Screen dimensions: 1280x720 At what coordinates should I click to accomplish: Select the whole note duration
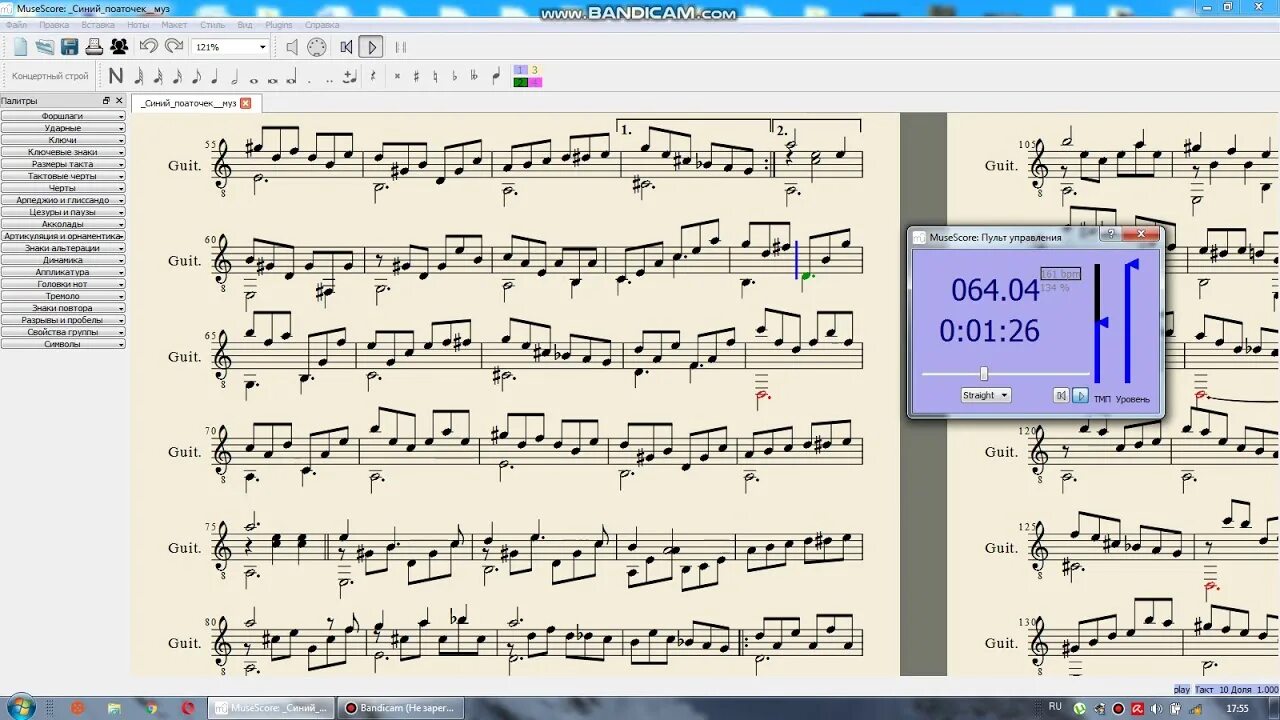254,80
